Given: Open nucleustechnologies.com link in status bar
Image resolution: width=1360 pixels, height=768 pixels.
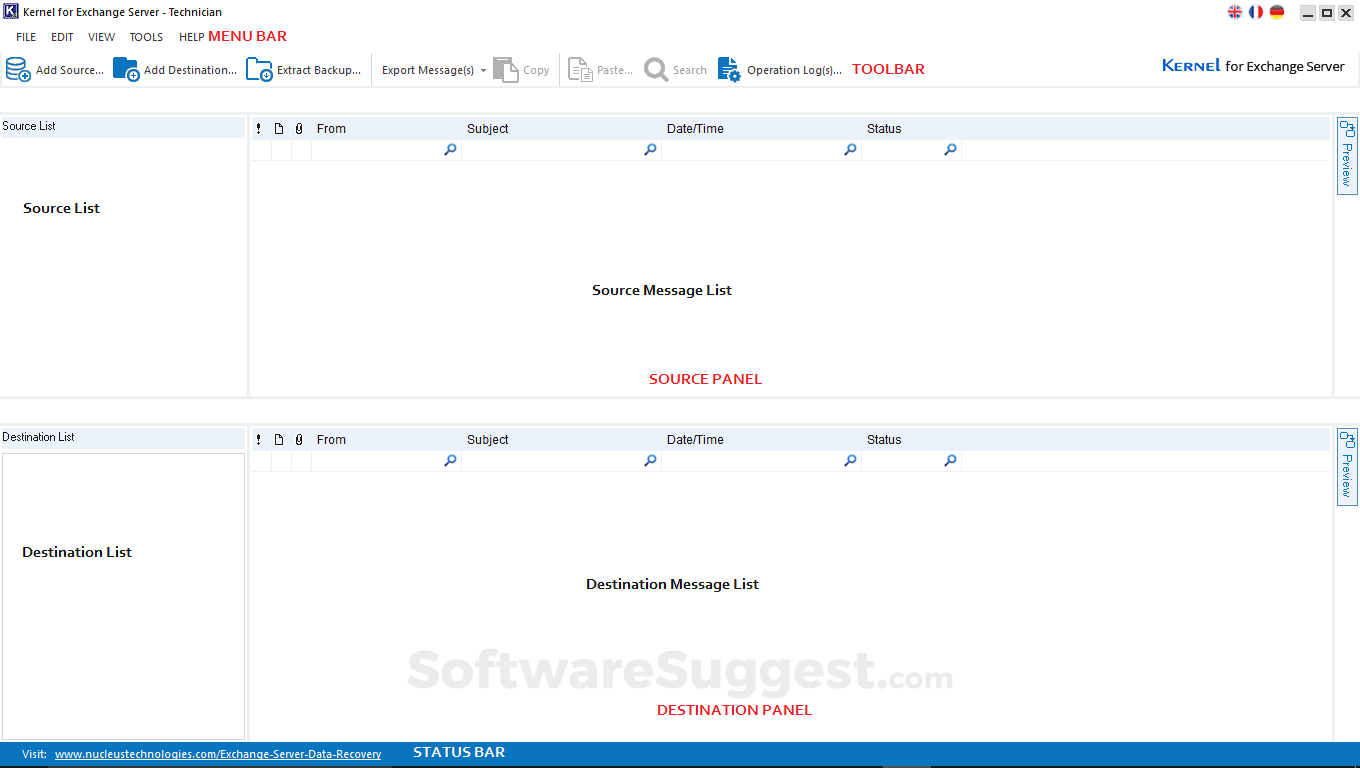Looking at the screenshot, I should 218,754.
